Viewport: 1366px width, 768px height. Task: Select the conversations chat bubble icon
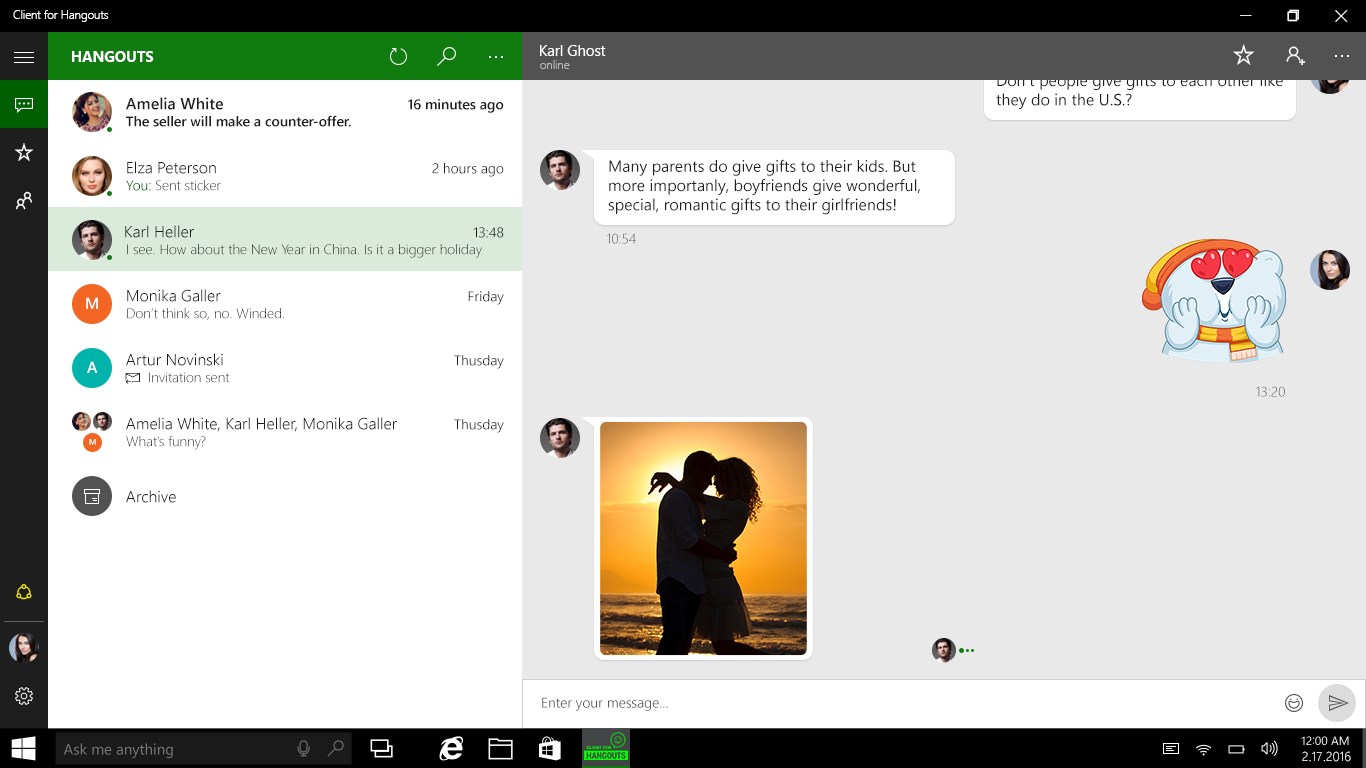click(x=24, y=103)
